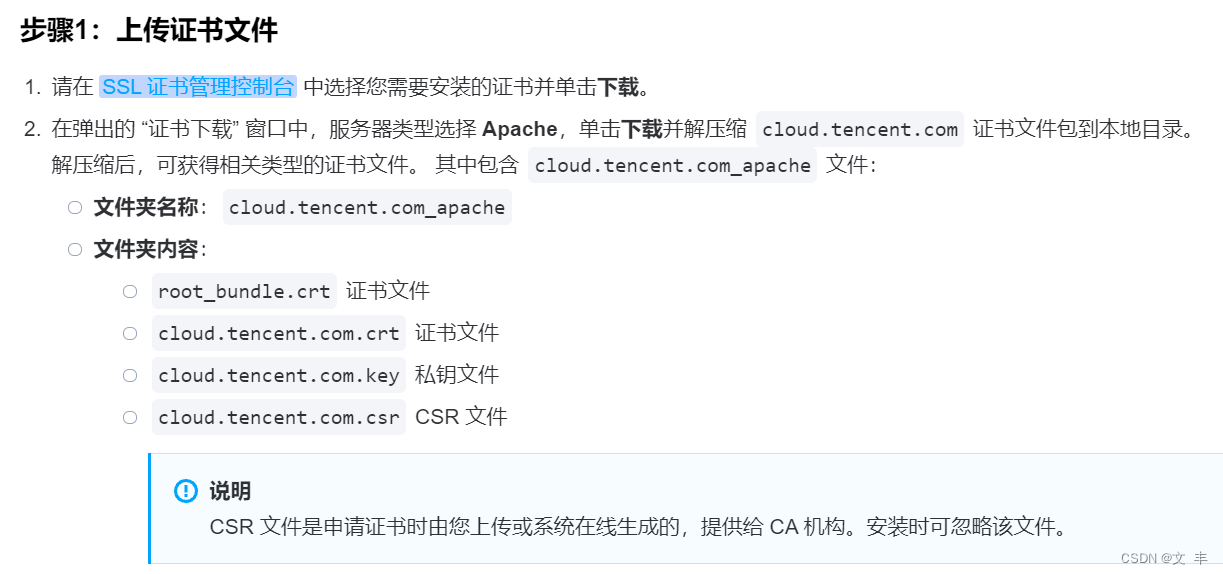Click the CSDN @文丰 watermark
Viewport: 1223px width, 574px height.
pyautogui.click(x=1164, y=558)
